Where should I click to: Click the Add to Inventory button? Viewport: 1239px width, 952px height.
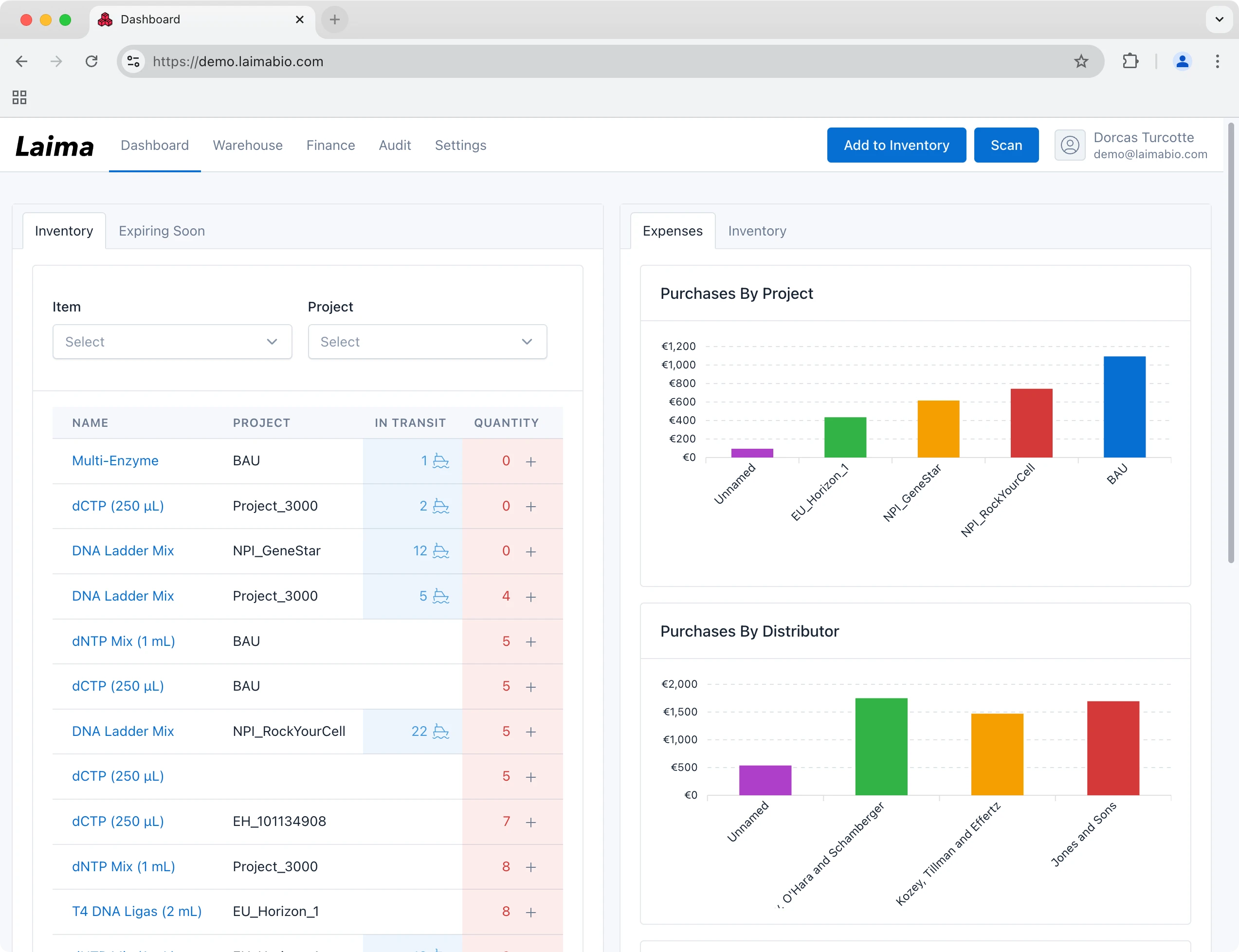coord(896,145)
